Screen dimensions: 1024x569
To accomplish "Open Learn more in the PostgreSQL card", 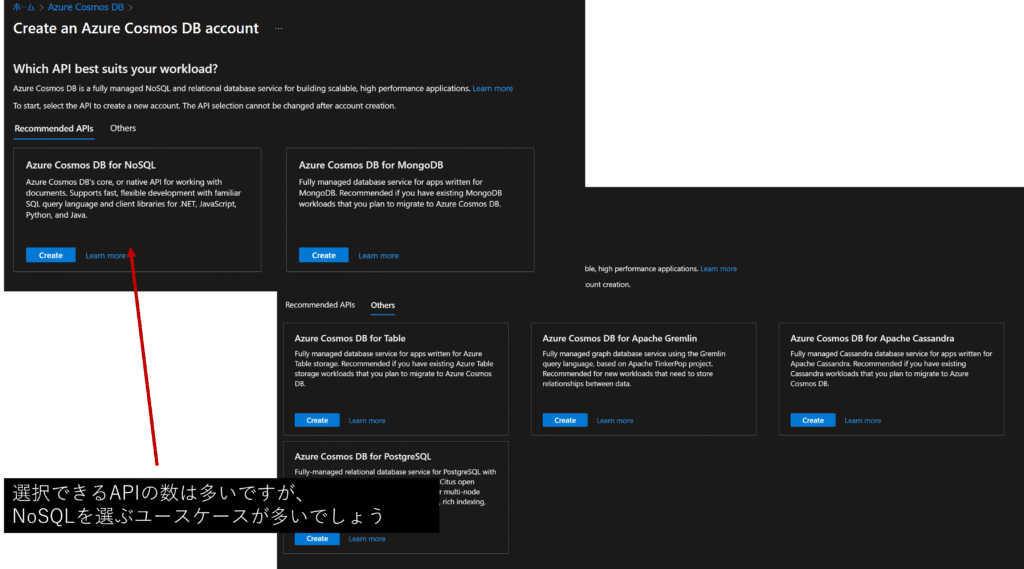I will coord(367,539).
